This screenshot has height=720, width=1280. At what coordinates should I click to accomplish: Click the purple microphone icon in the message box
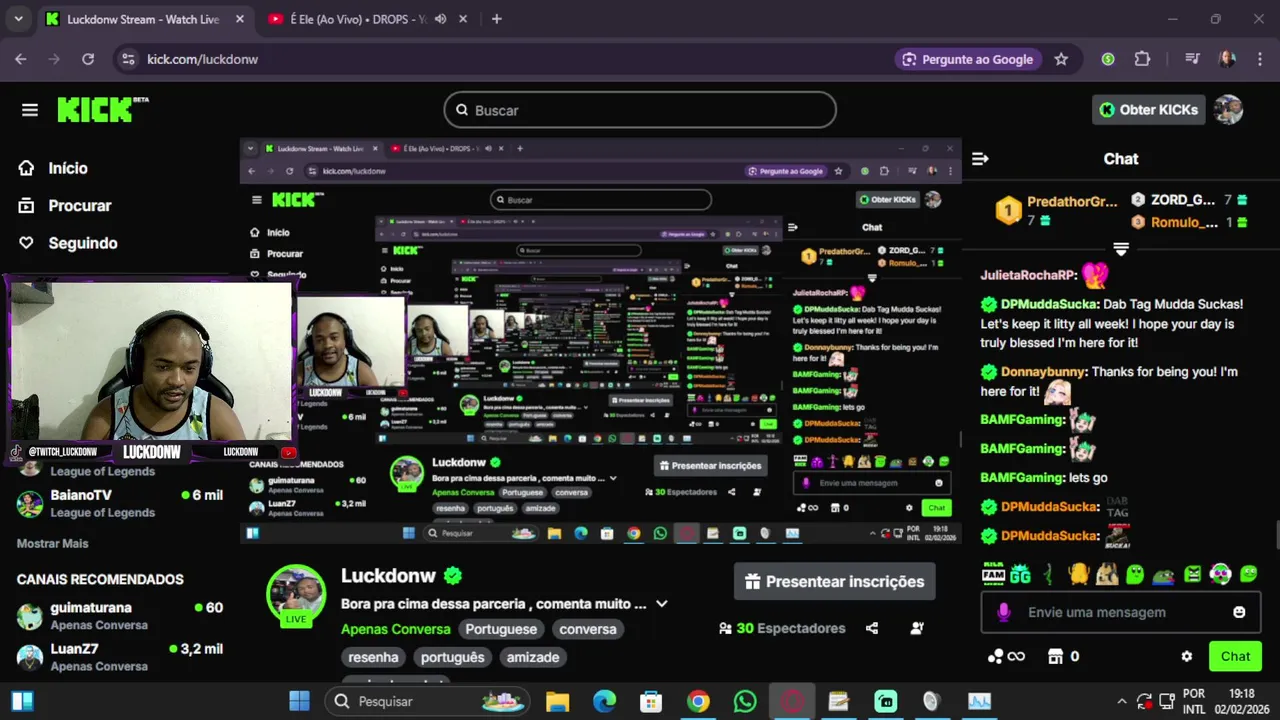(x=1004, y=612)
